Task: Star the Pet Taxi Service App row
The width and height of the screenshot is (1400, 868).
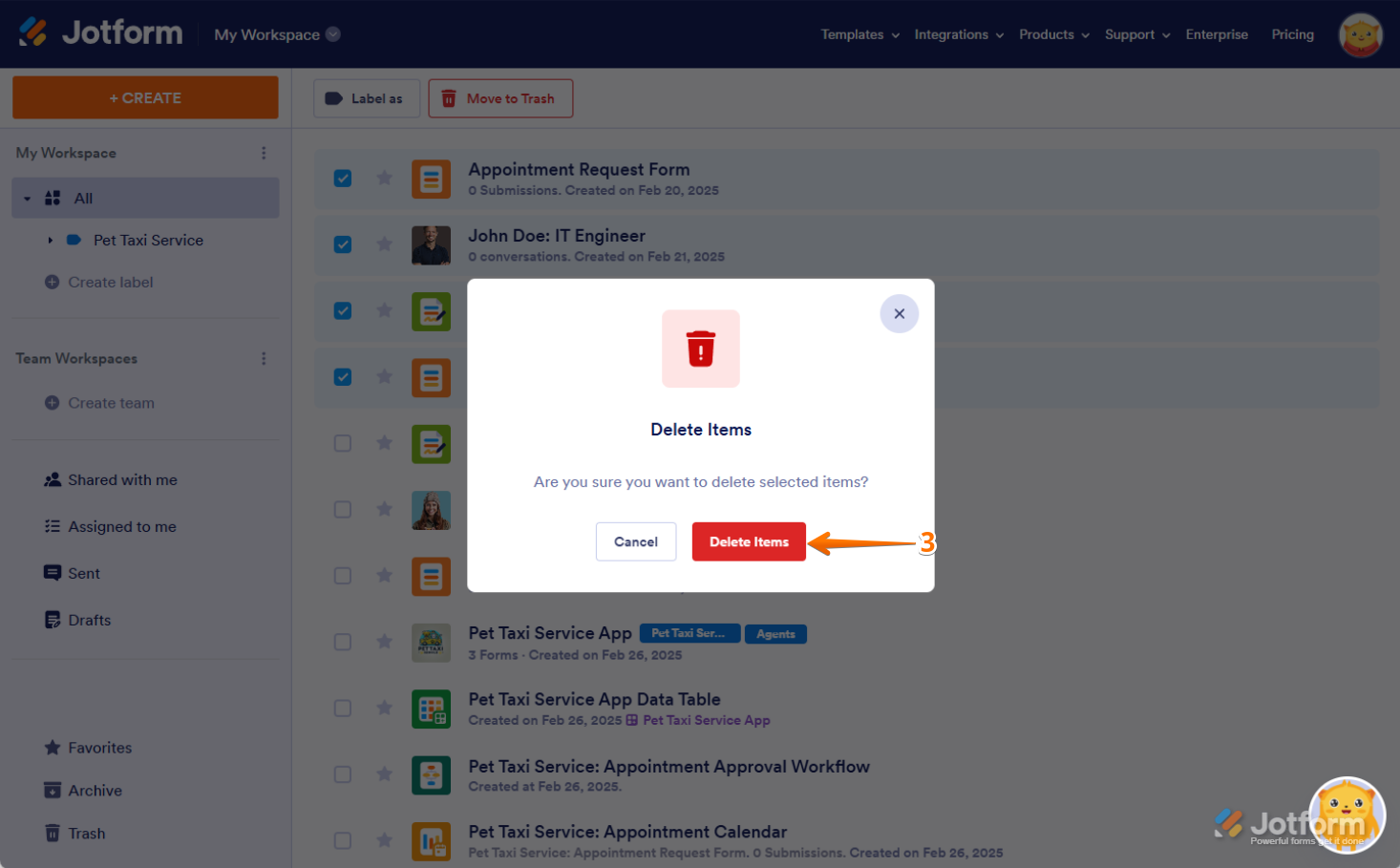Action: pos(384,642)
